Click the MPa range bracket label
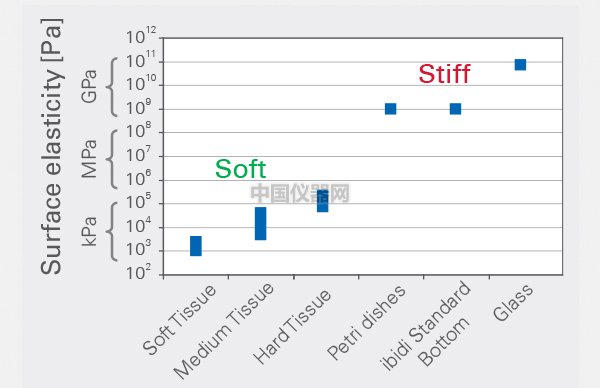Viewport: 600px width, 388px height. (89, 159)
